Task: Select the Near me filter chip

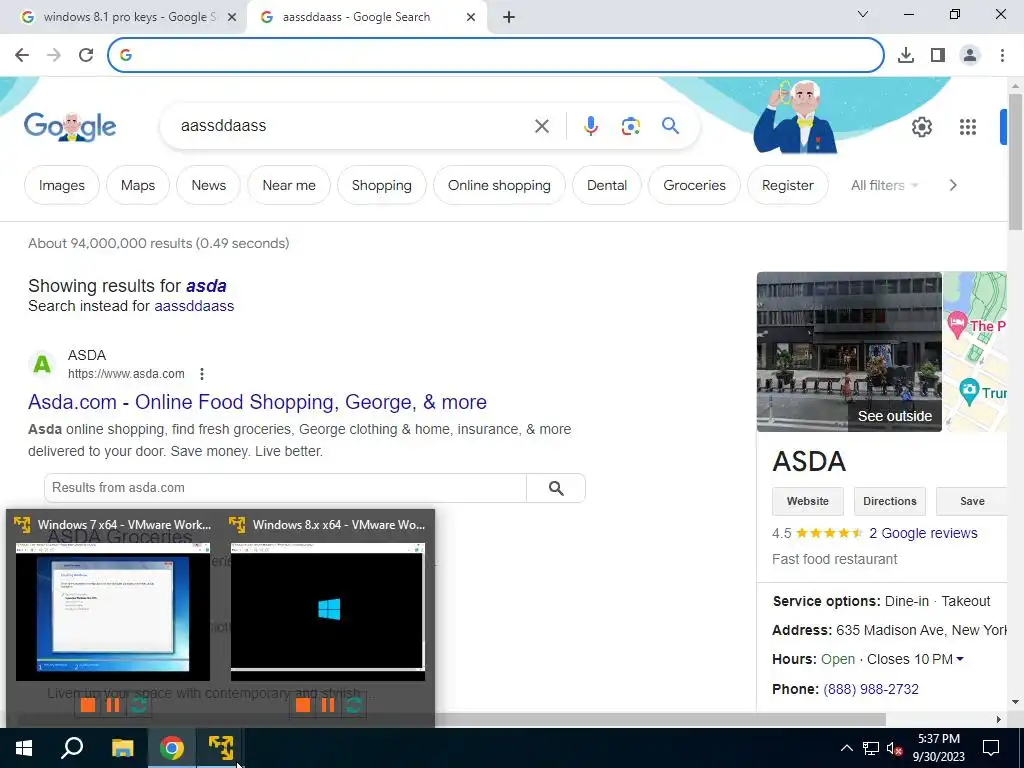Action: click(289, 185)
